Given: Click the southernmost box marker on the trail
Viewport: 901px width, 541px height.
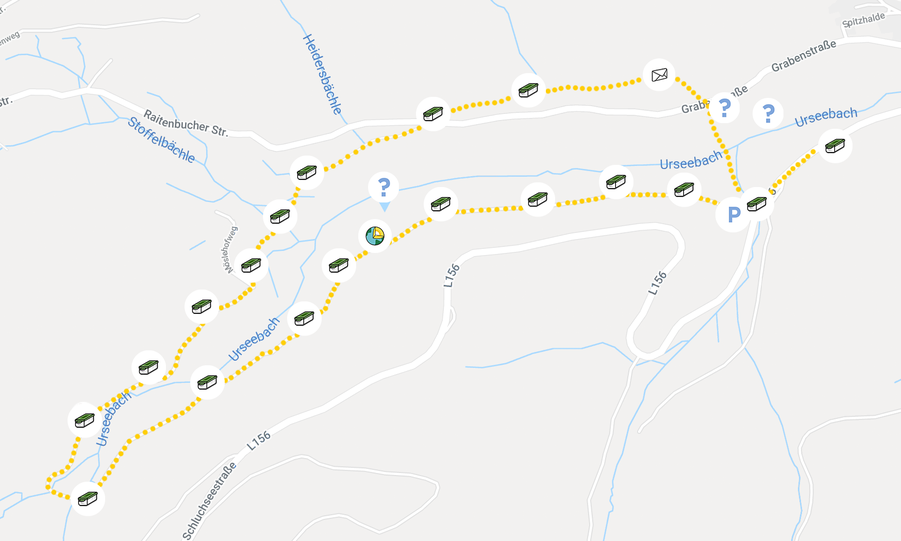Looking at the screenshot, I should pyautogui.click(x=88, y=498).
